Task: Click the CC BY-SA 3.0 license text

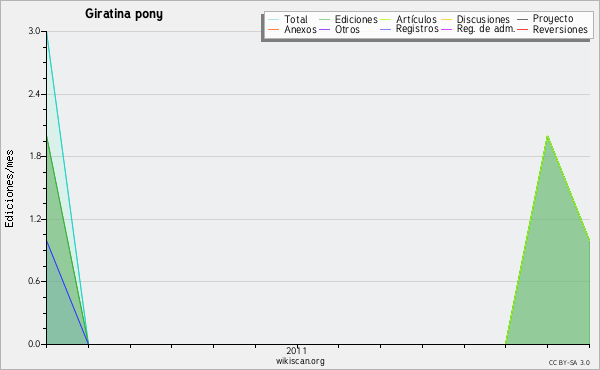Action: point(569,363)
